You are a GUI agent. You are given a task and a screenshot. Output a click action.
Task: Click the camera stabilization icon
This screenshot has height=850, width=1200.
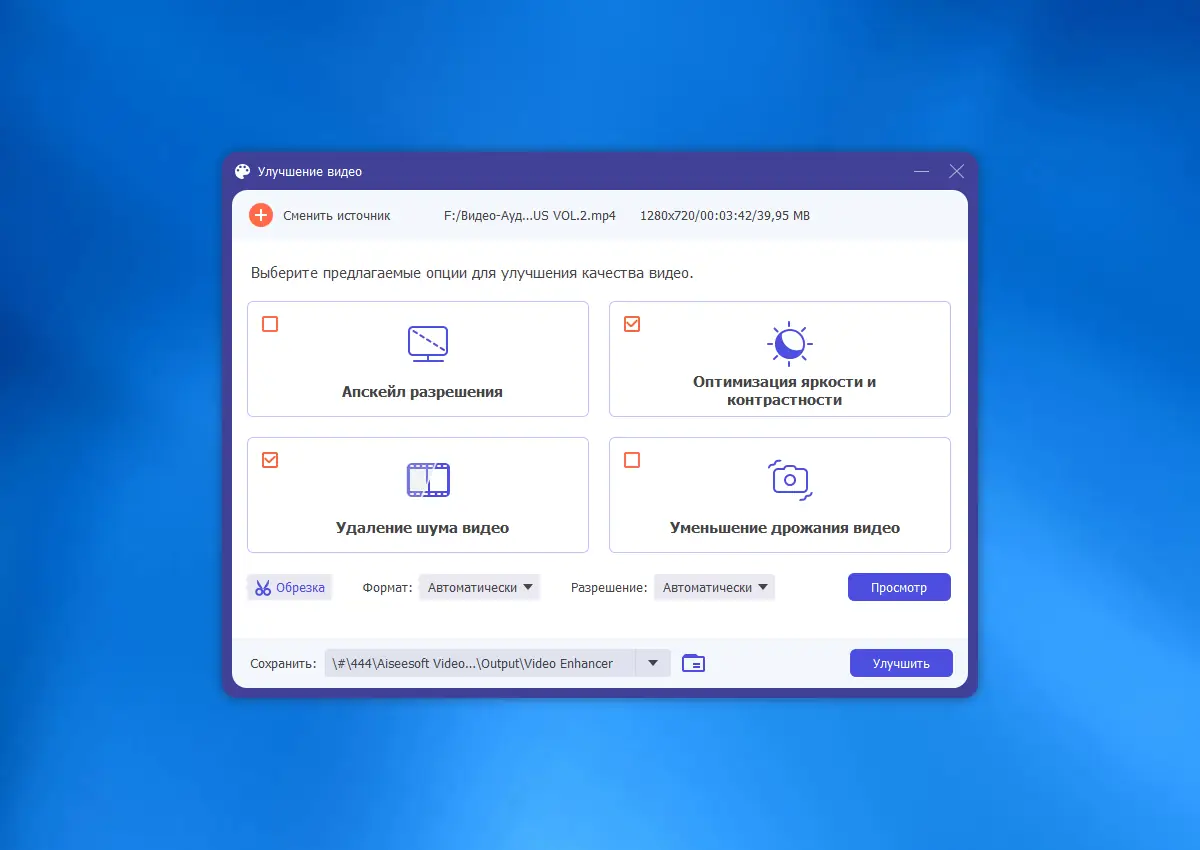point(790,479)
